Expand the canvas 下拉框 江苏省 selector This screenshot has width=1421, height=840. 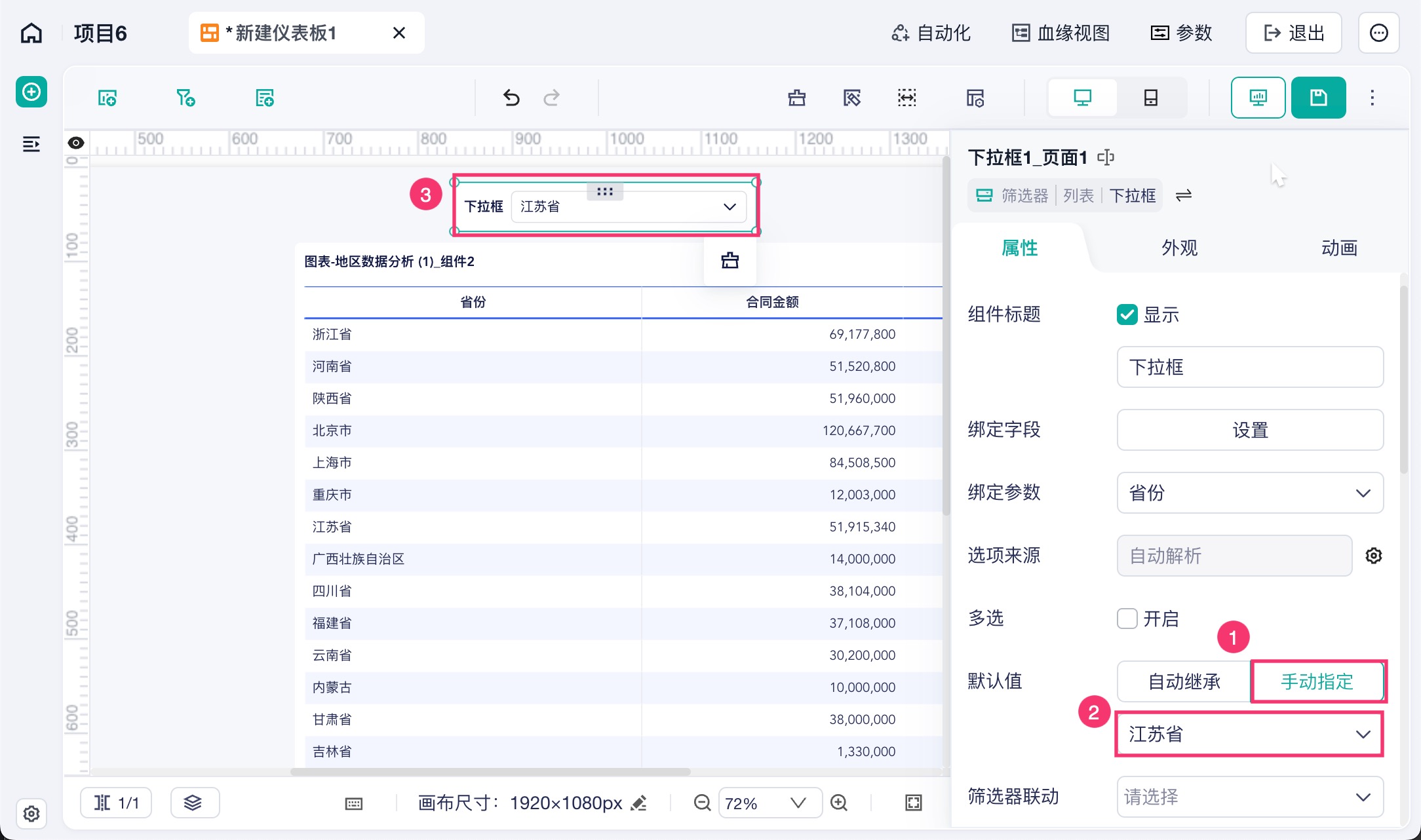click(x=629, y=206)
